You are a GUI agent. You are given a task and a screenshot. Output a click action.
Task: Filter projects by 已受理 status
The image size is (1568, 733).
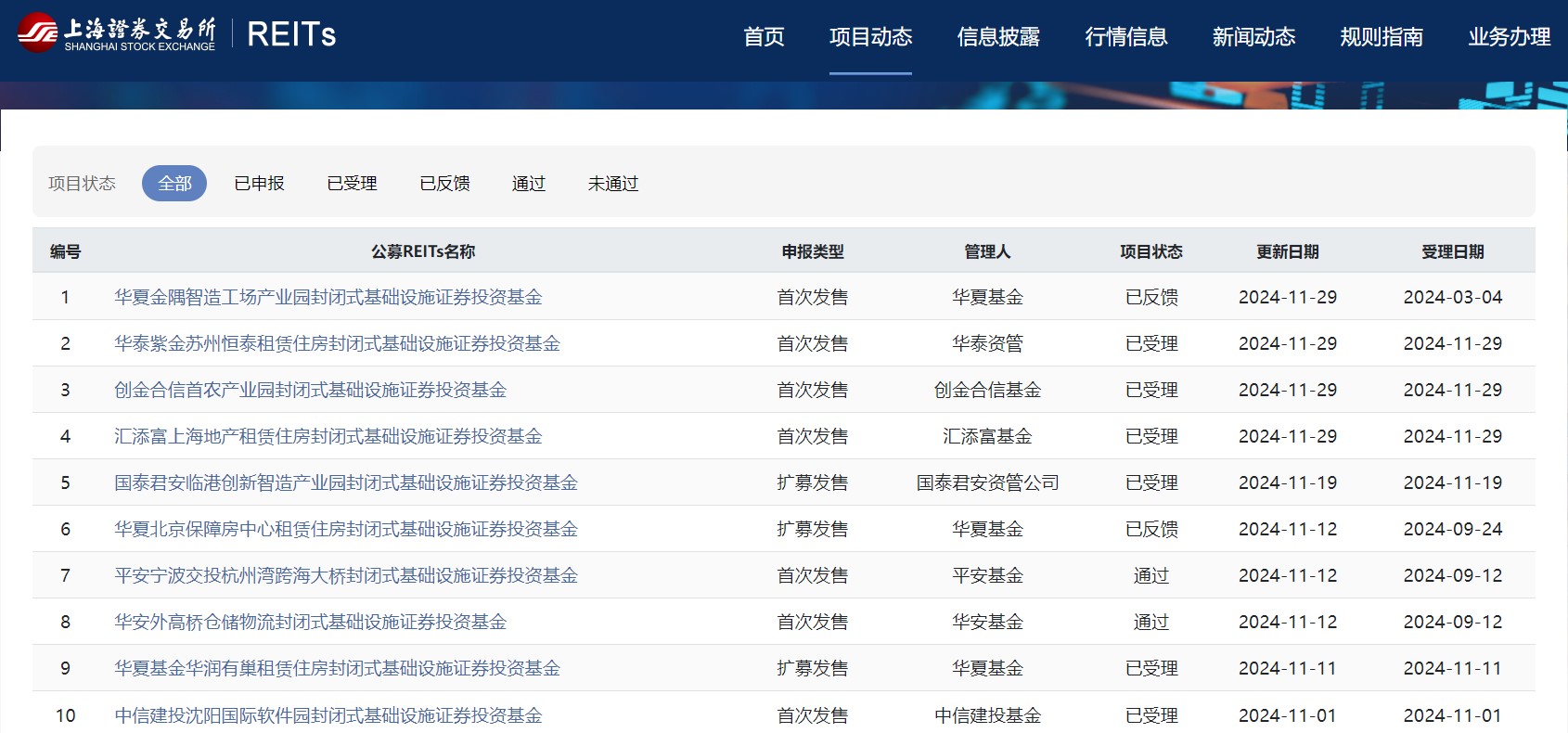[x=352, y=184]
